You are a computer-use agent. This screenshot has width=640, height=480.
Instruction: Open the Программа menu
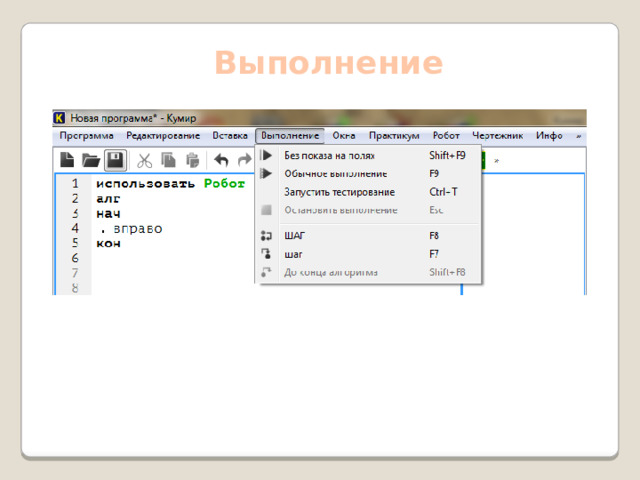tap(87, 136)
